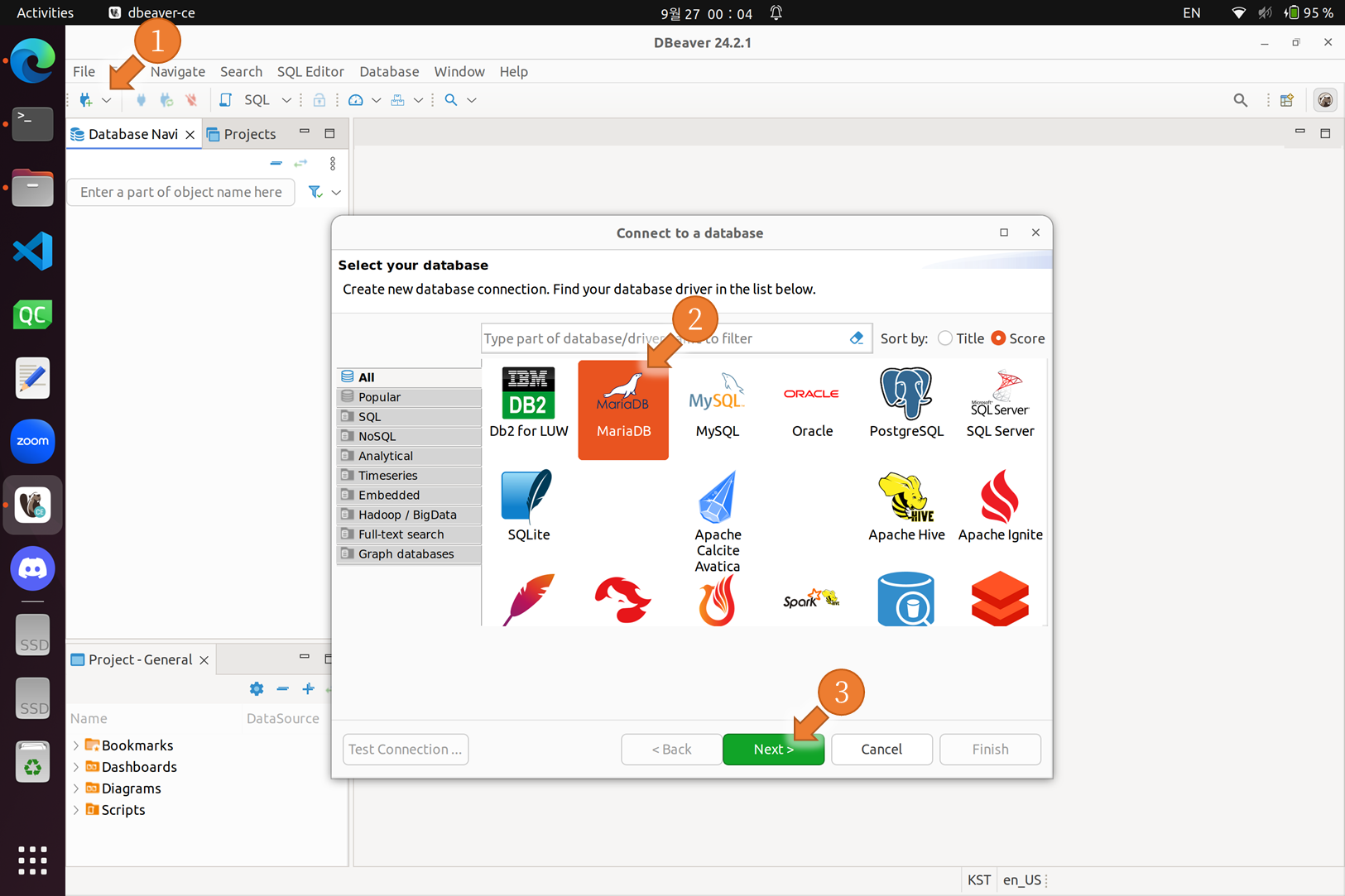
Task: Click the Test Connection button
Action: (406, 749)
